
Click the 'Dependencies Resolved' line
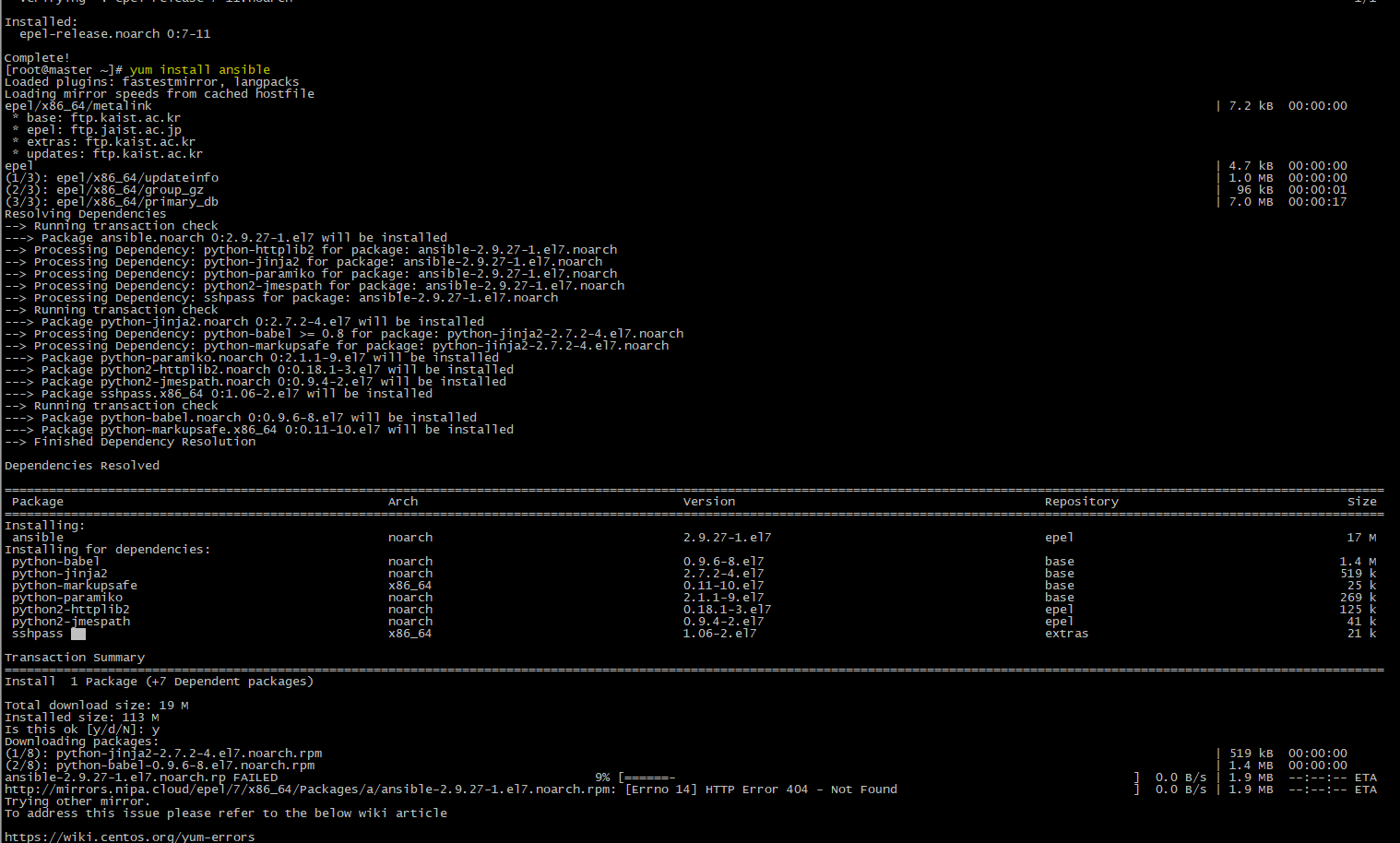82,466
